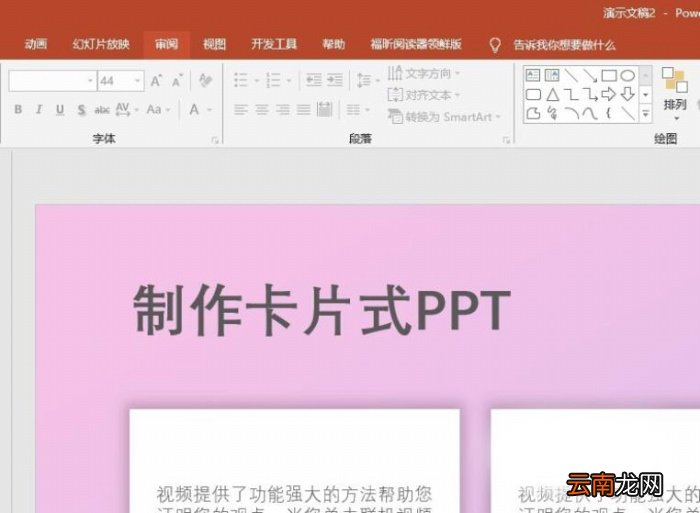Switch to the 开发工具 tab

point(274,44)
